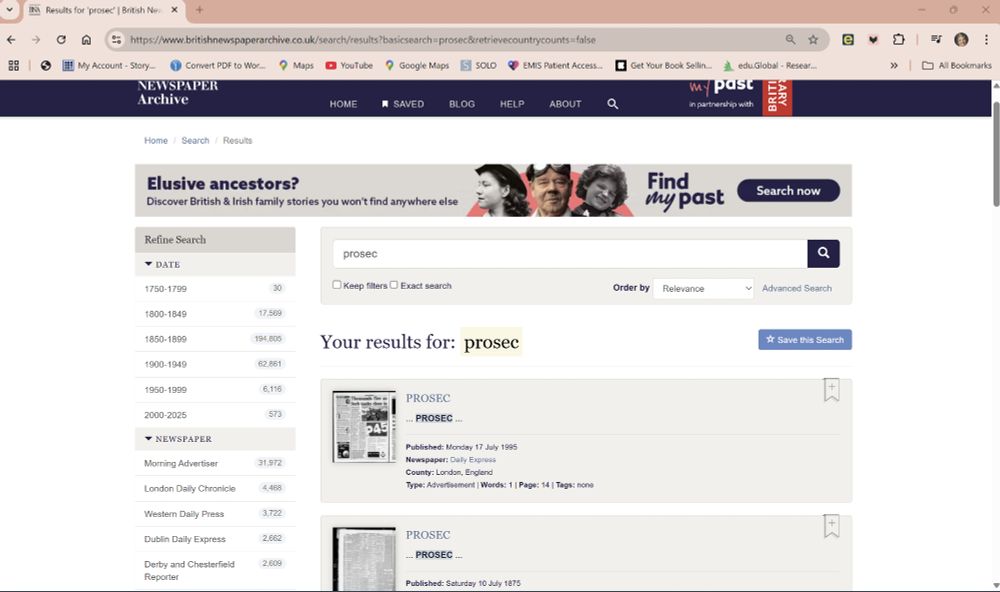Filter results by 1750-1799
Viewport: 1000px width, 592px height.
tap(215, 288)
